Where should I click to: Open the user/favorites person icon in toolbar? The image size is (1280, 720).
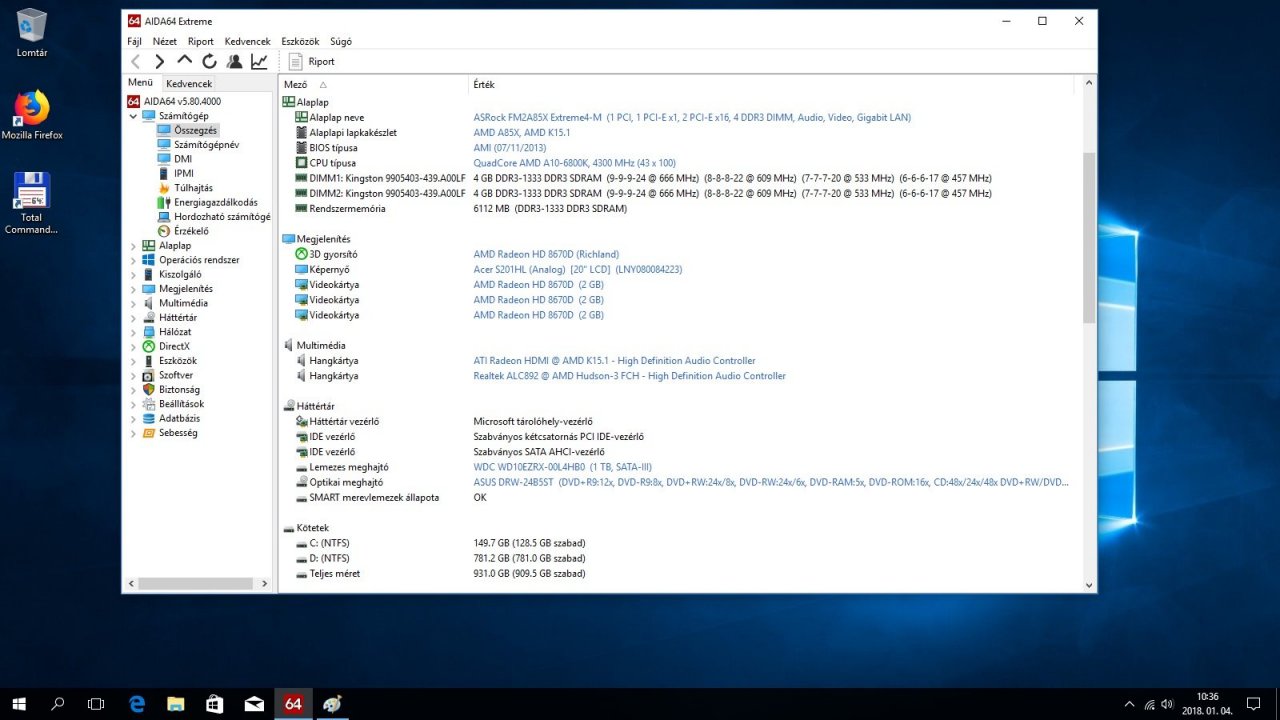[234, 61]
